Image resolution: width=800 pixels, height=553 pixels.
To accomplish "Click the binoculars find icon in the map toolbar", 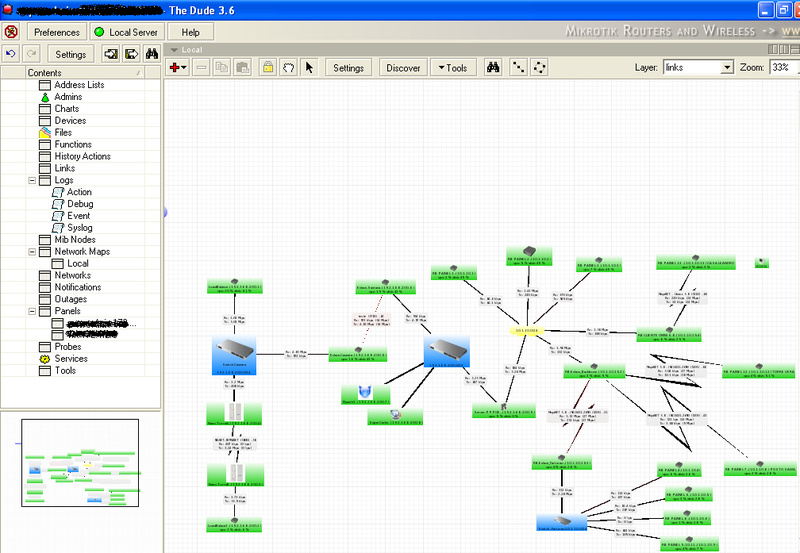I will pyautogui.click(x=493, y=67).
